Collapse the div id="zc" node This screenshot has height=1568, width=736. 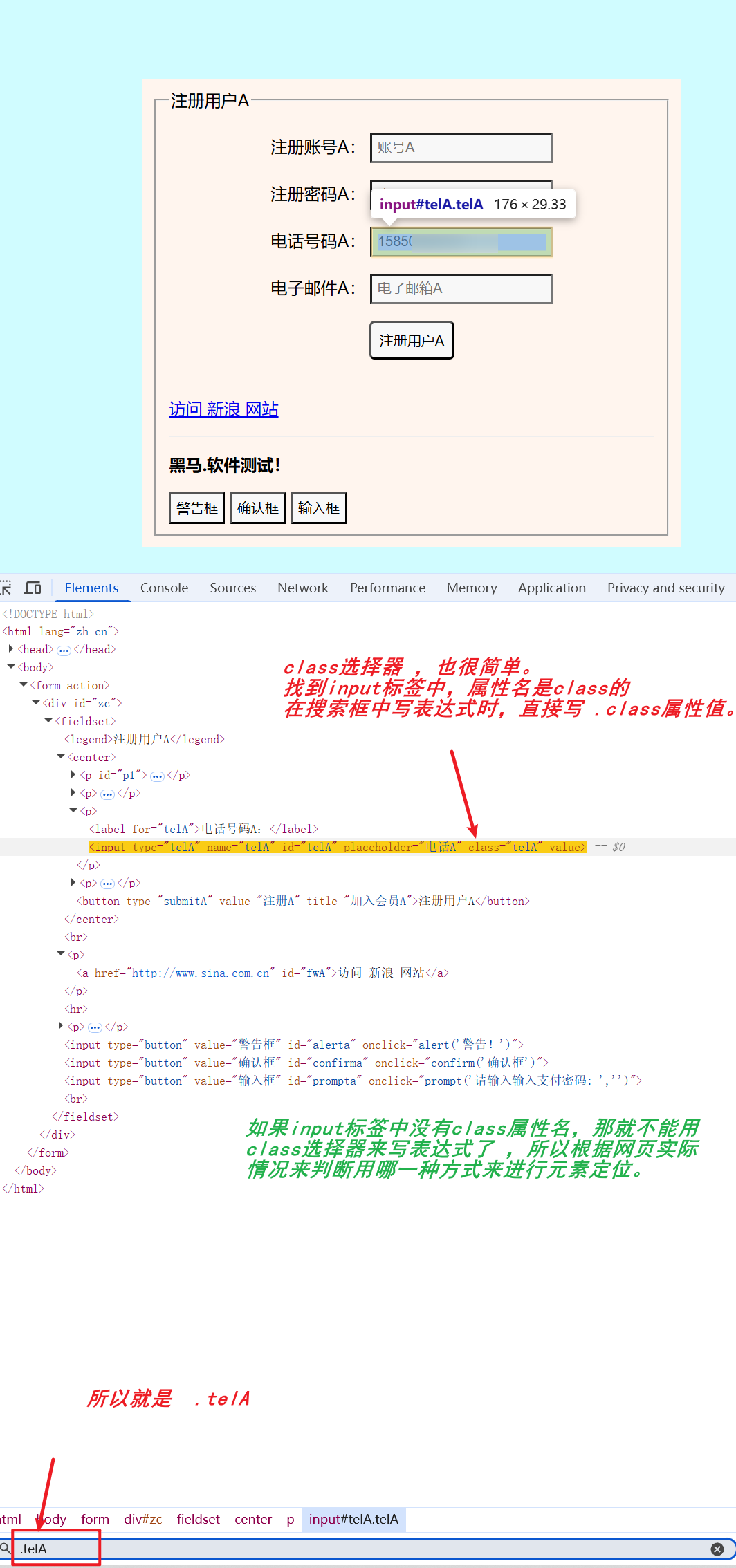point(36,703)
